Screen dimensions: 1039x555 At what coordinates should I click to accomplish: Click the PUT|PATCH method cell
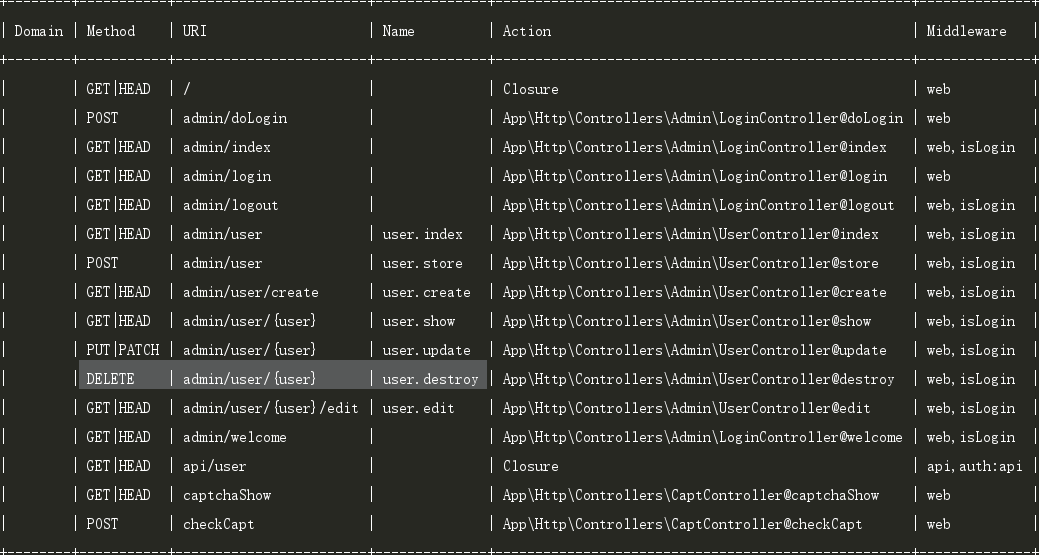(123, 350)
